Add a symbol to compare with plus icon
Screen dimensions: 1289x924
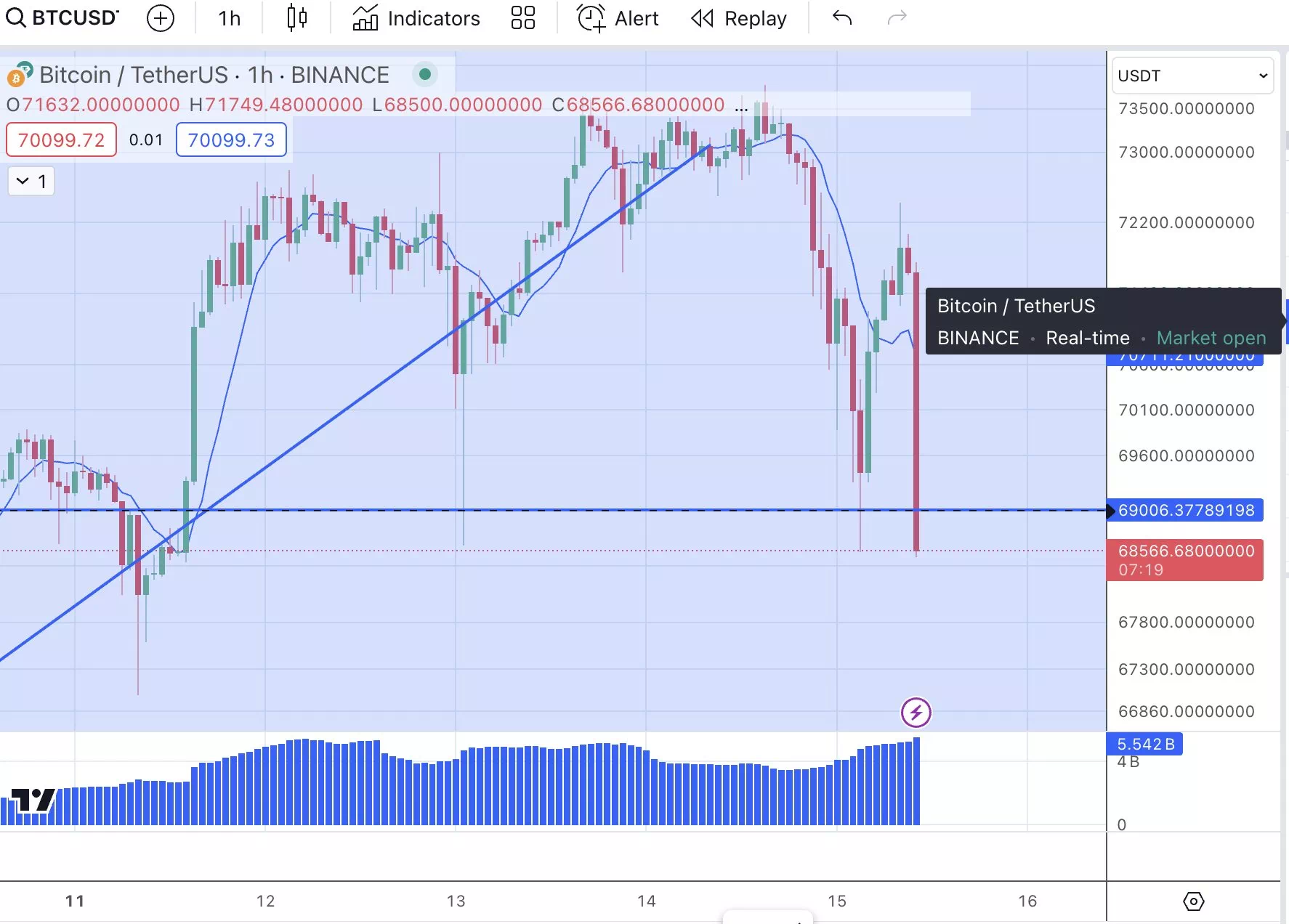coord(161,18)
